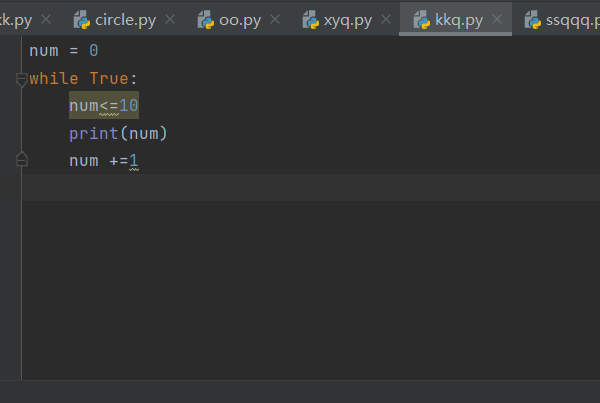Click the fold end marker beside num +=1
Image resolution: width=600 pixels, height=403 pixels.
point(21,159)
